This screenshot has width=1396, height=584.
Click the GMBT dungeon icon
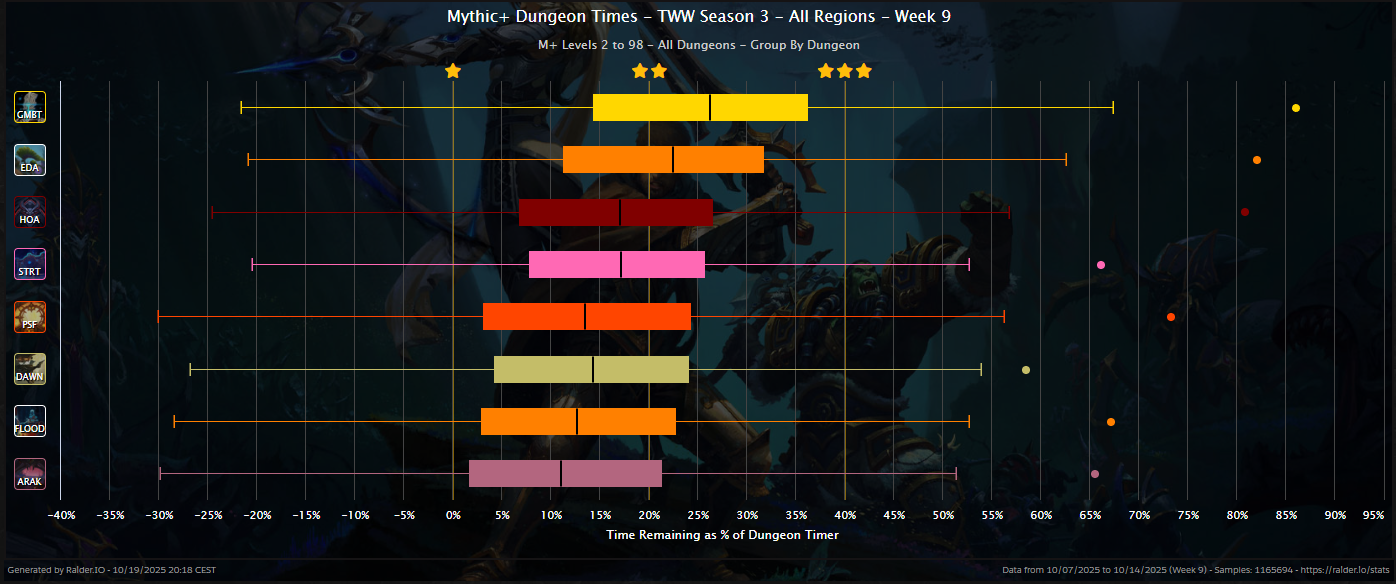(x=30, y=107)
